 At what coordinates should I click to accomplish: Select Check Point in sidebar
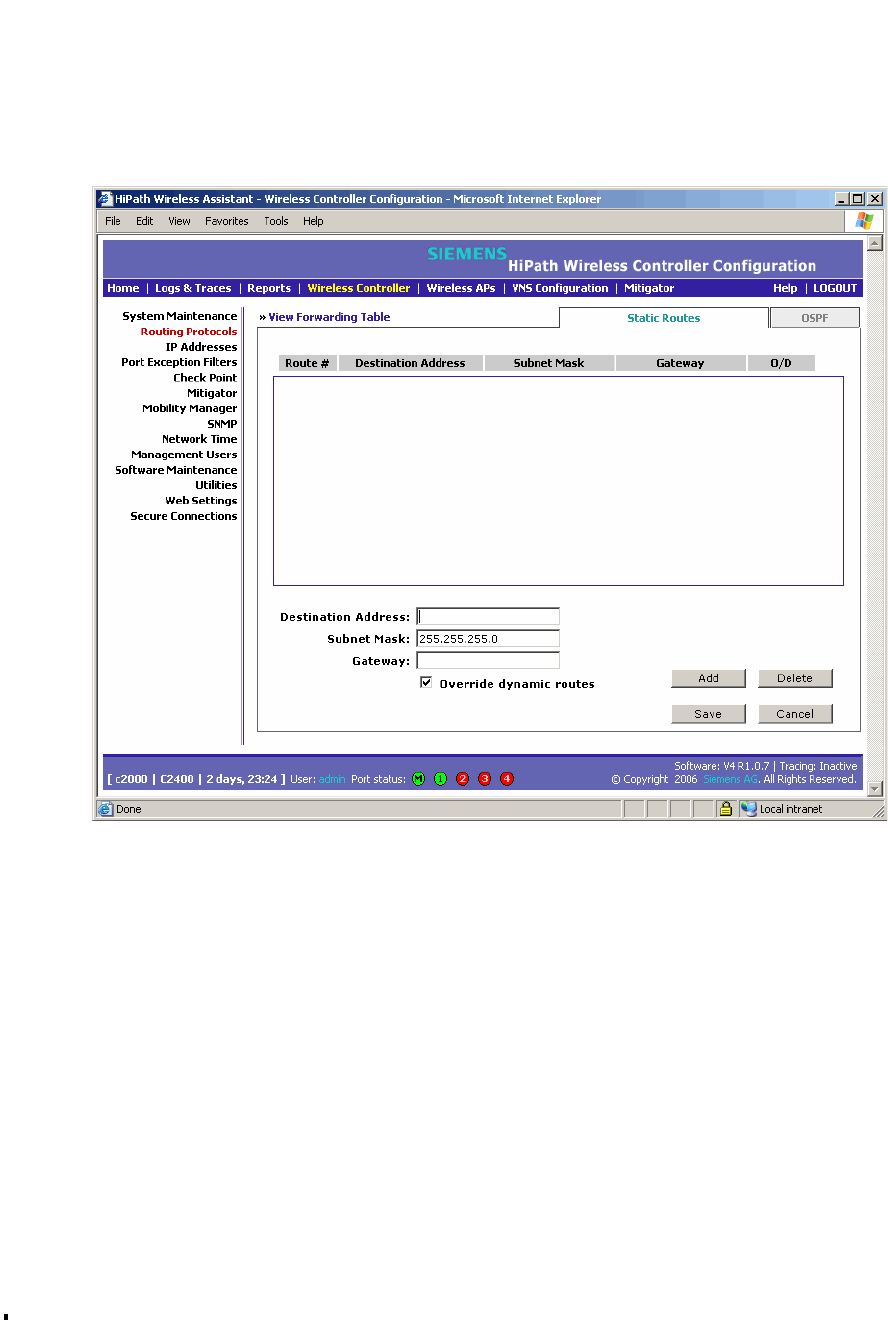pyautogui.click(x=205, y=378)
